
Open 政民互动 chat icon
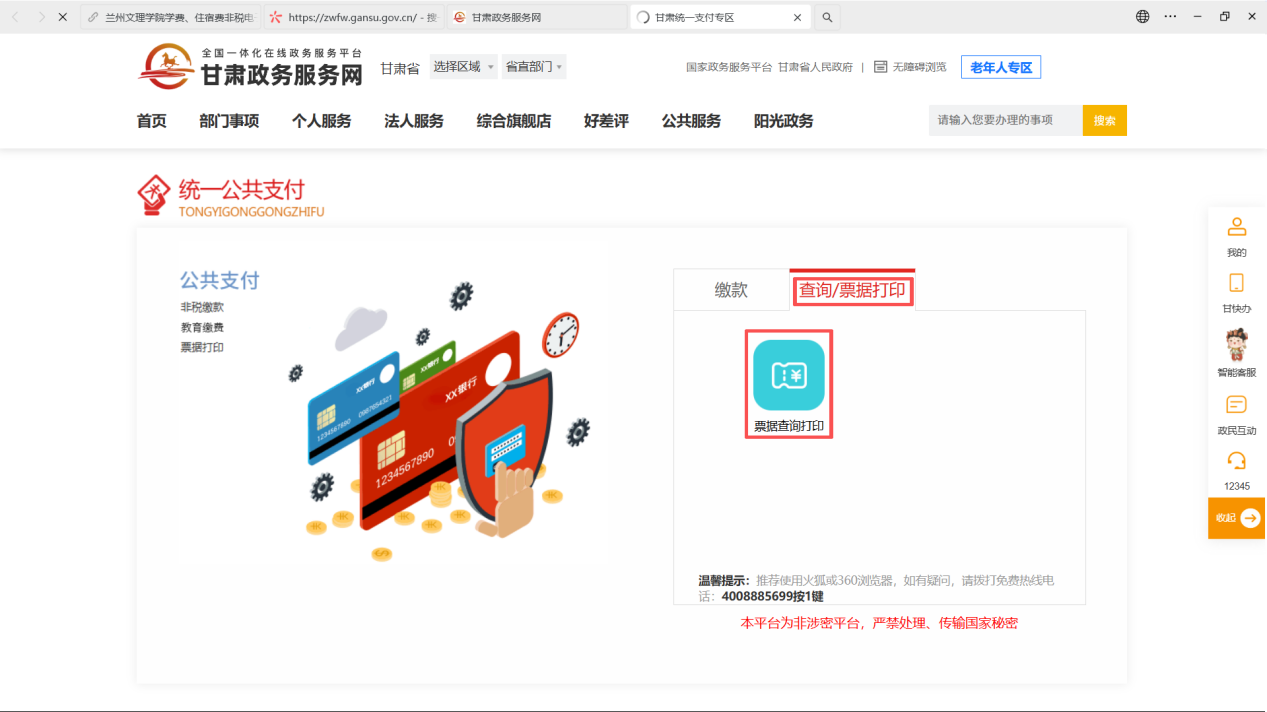(x=1237, y=405)
